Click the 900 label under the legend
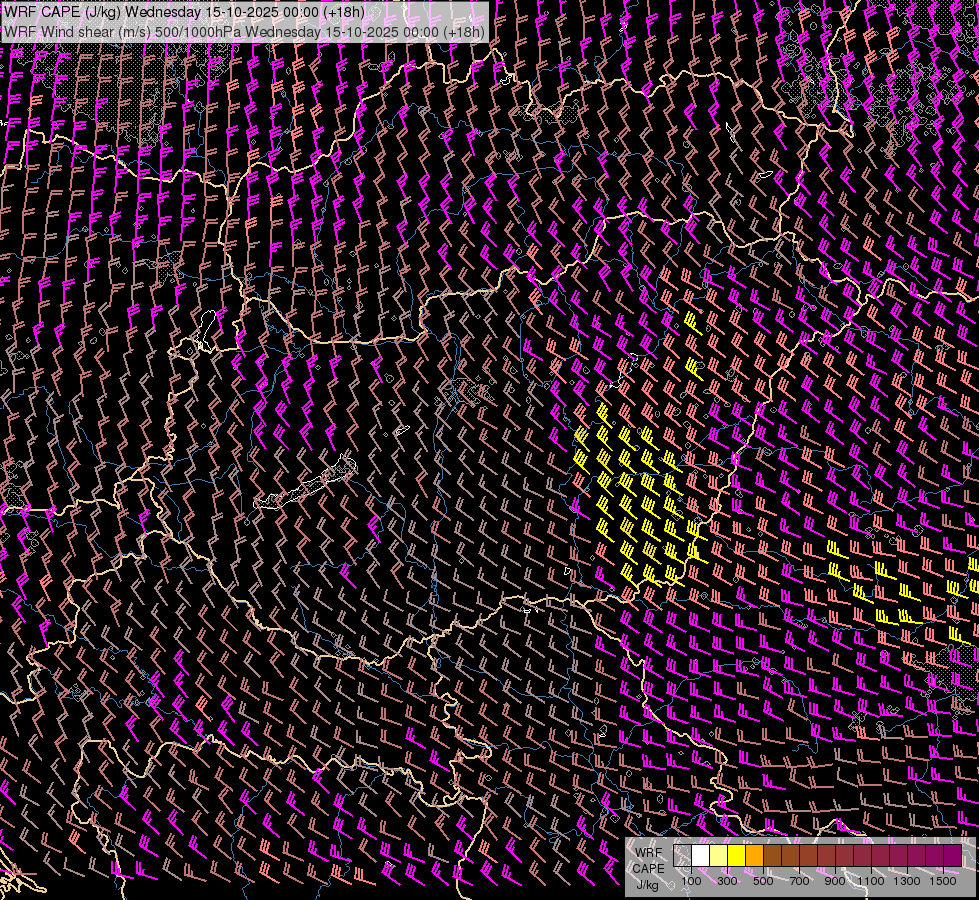 [x=835, y=881]
